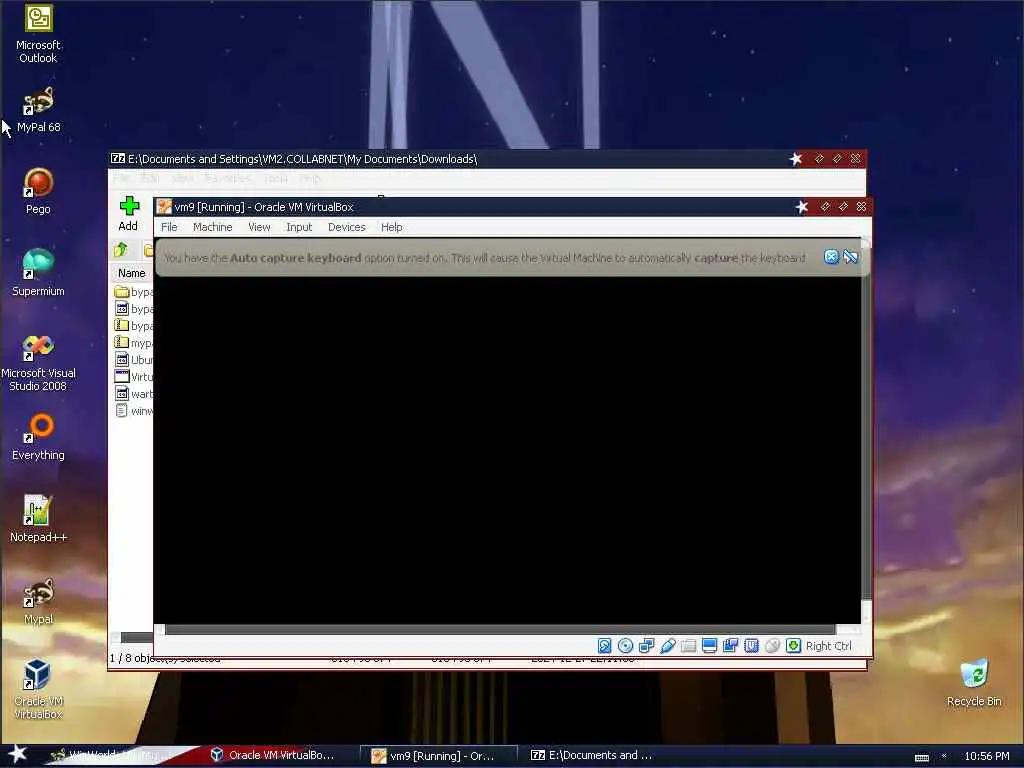Click the star button on 7-Zip title bar
Image resolution: width=1024 pixels, height=768 pixels.
pos(795,159)
